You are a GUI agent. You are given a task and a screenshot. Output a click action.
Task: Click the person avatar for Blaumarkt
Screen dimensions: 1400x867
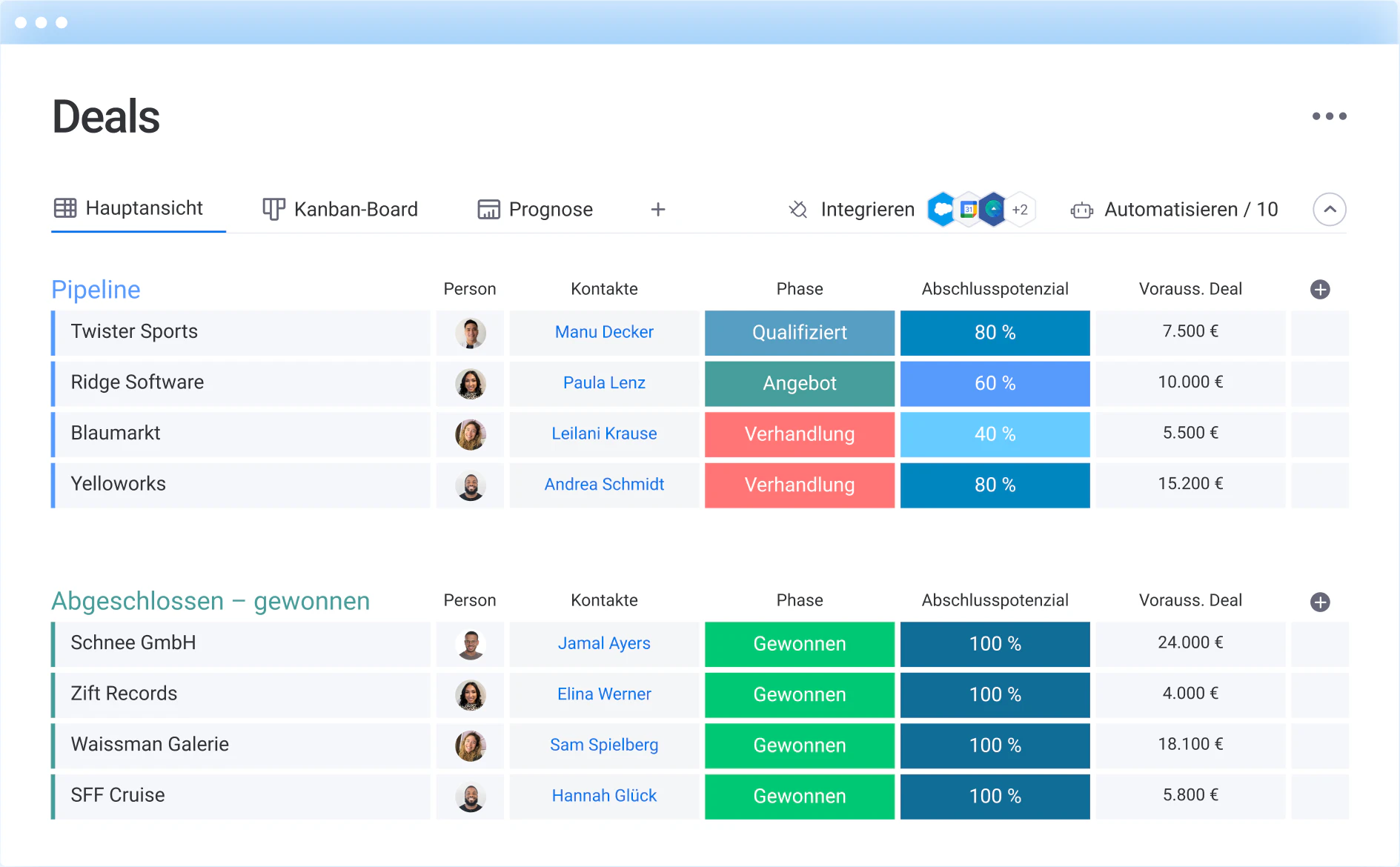tap(471, 434)
